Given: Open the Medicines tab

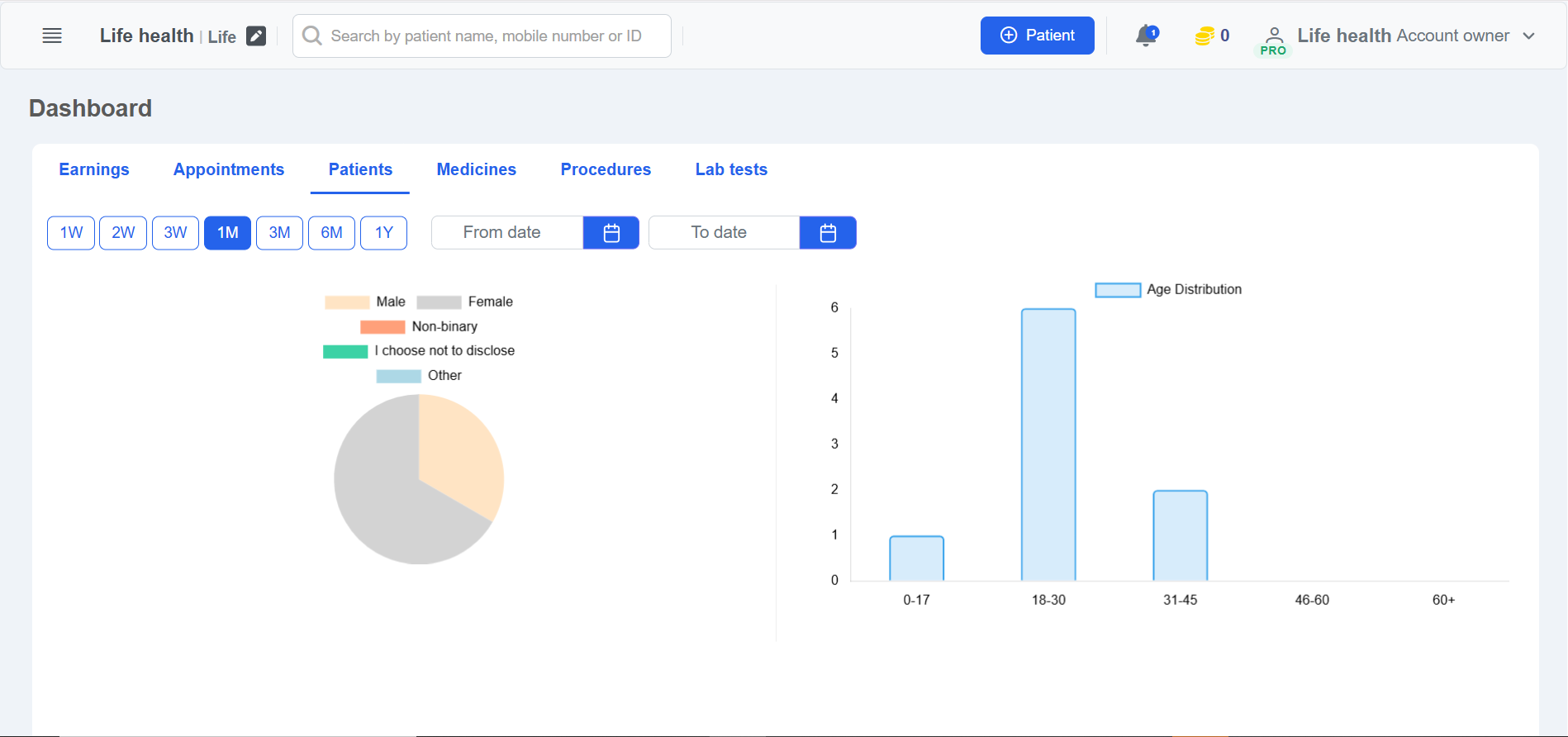Looking at the screenshot, I should tap(477, 169).
